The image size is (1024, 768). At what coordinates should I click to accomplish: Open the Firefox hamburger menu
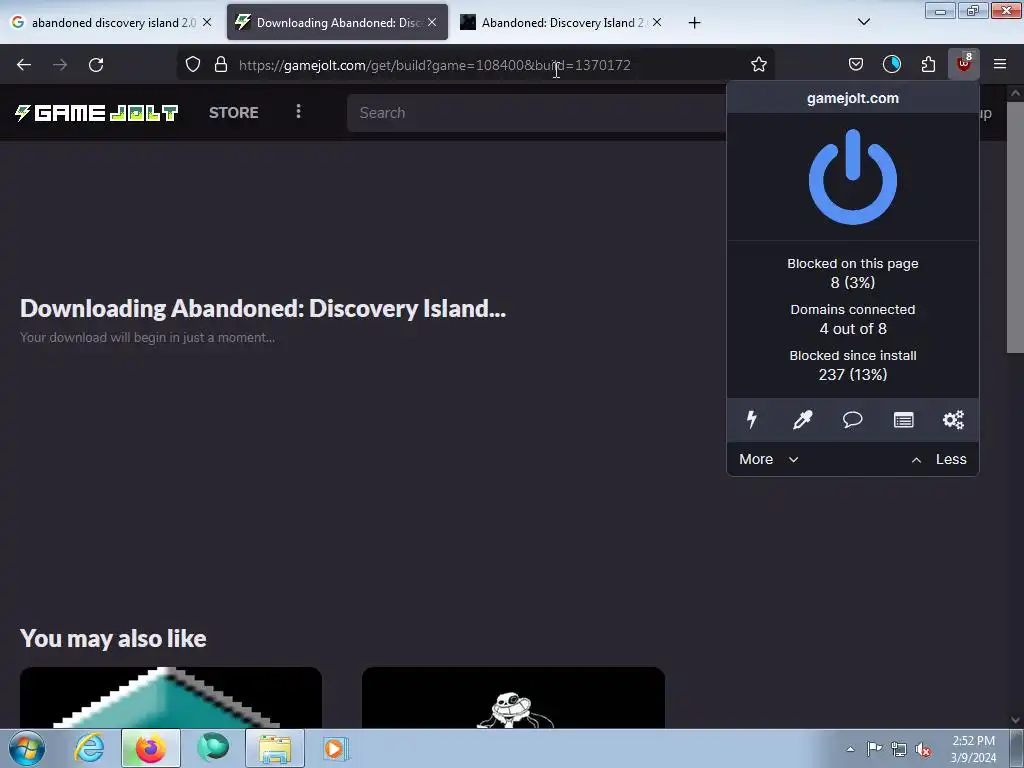click(1000, 64)
